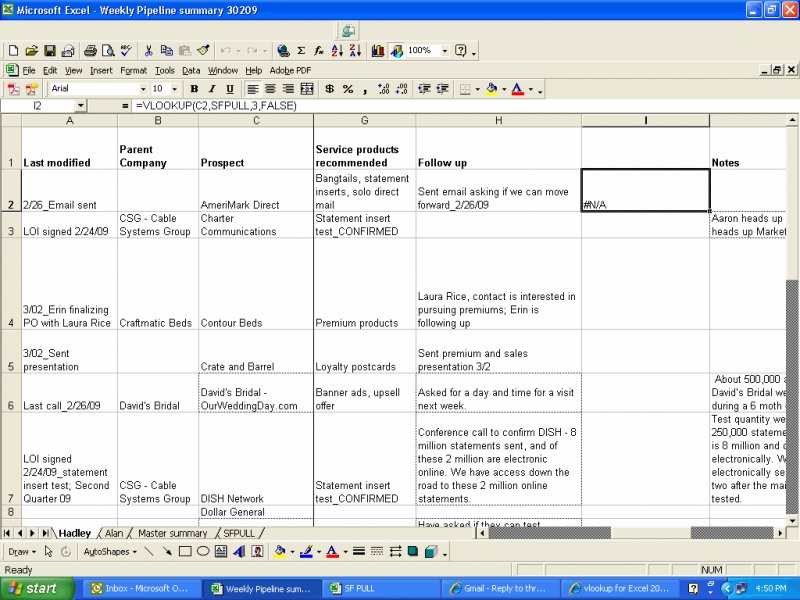This screenshot has height=600, width=800.
Task: Click the red Font Color swatch on drawing toolbar
Action: (332, 552)
